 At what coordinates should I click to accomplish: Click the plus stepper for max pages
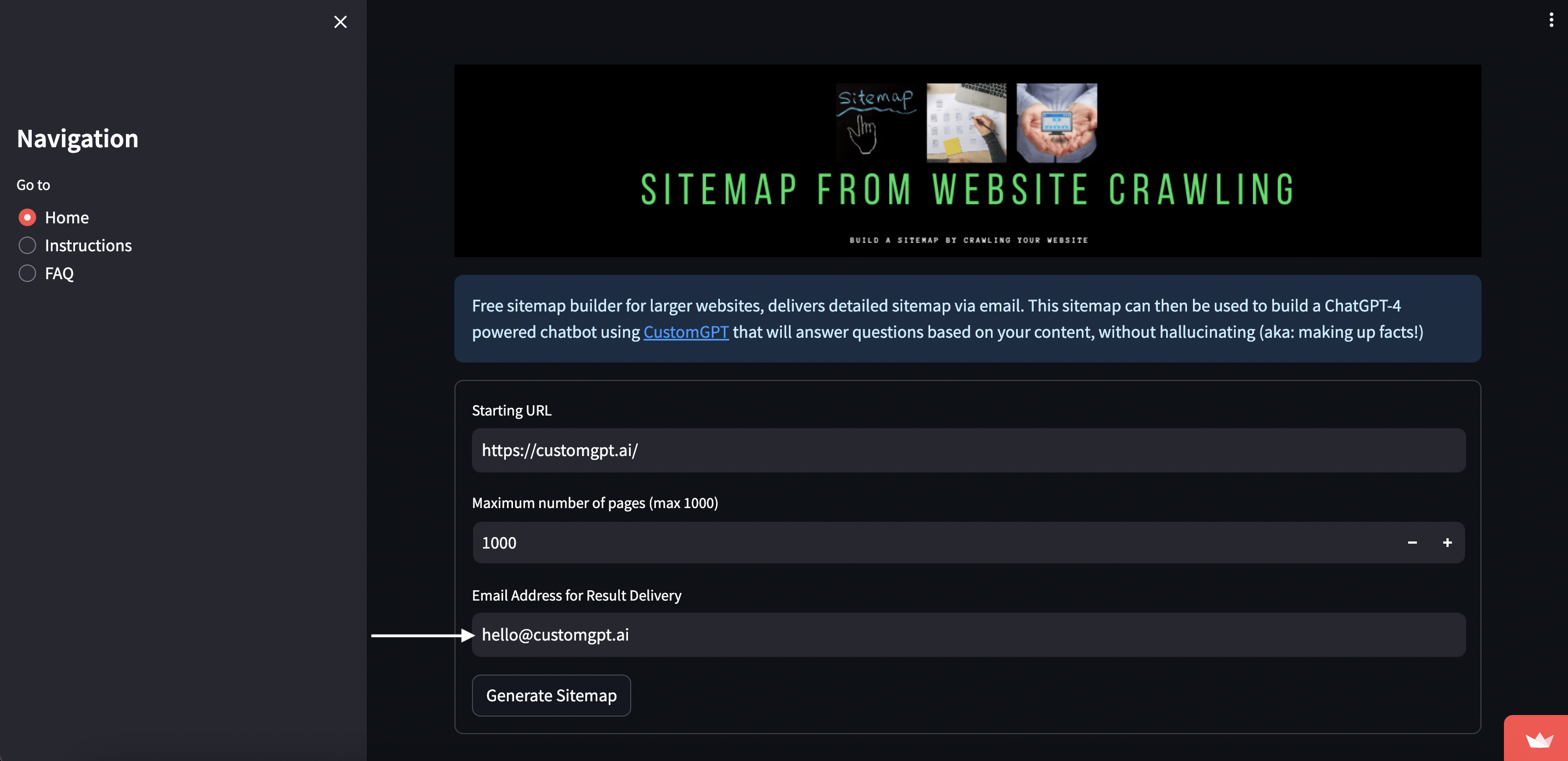coord(1447,543)
